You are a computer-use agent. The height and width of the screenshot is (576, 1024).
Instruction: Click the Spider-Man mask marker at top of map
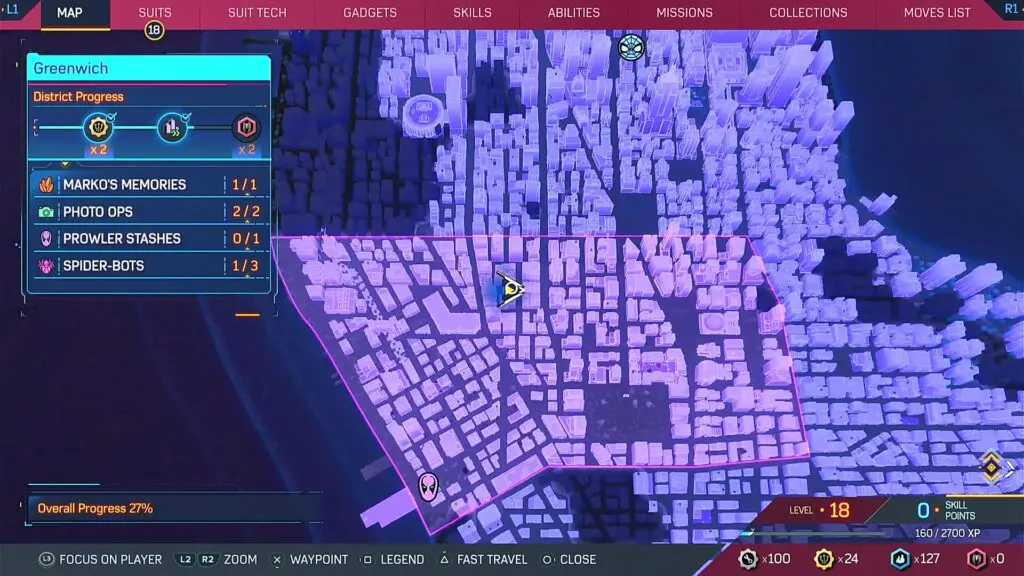(x=631, y=47)
